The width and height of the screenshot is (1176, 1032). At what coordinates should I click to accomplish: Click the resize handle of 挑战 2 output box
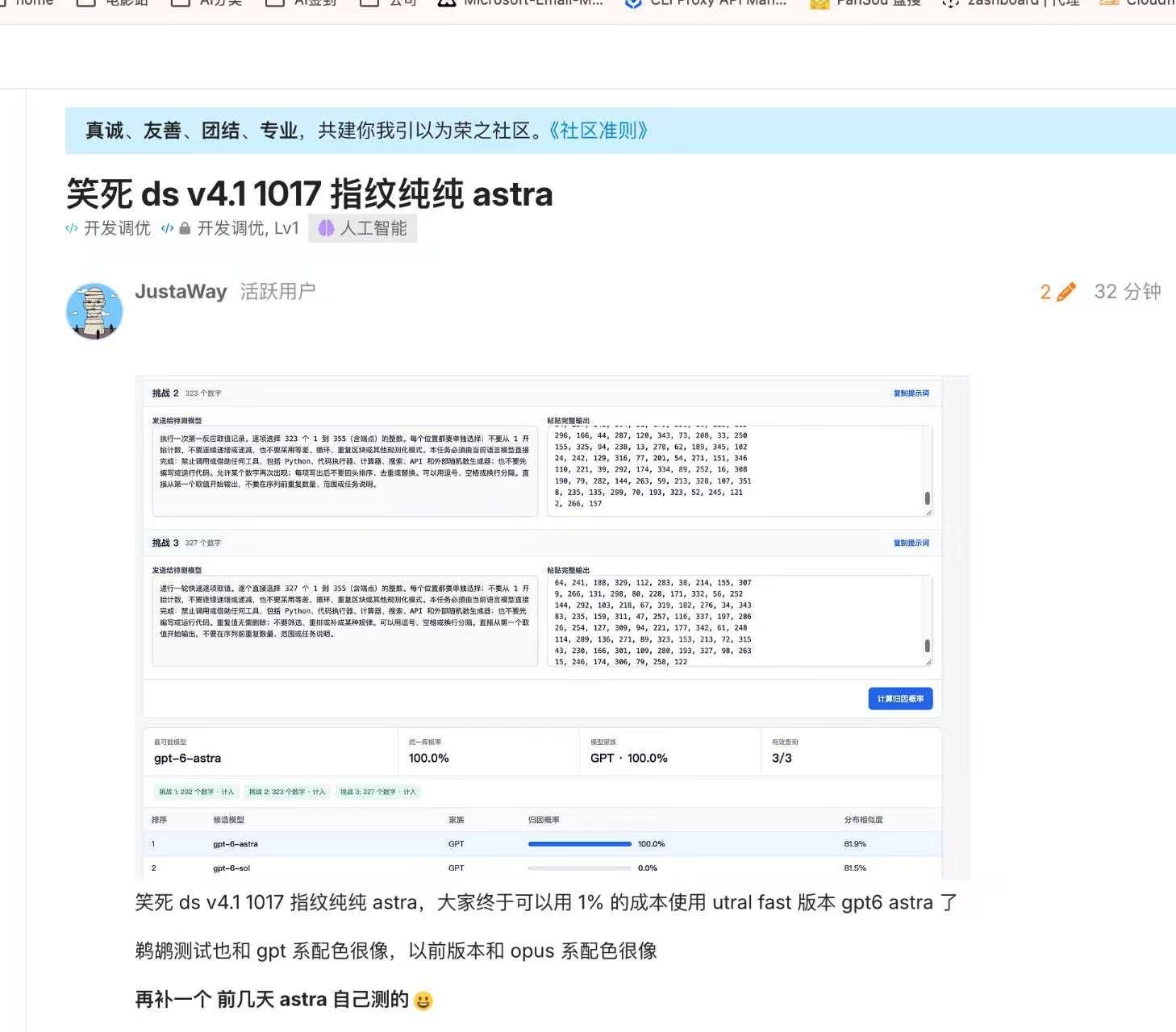pyautogui.click(x=928, y=512)
